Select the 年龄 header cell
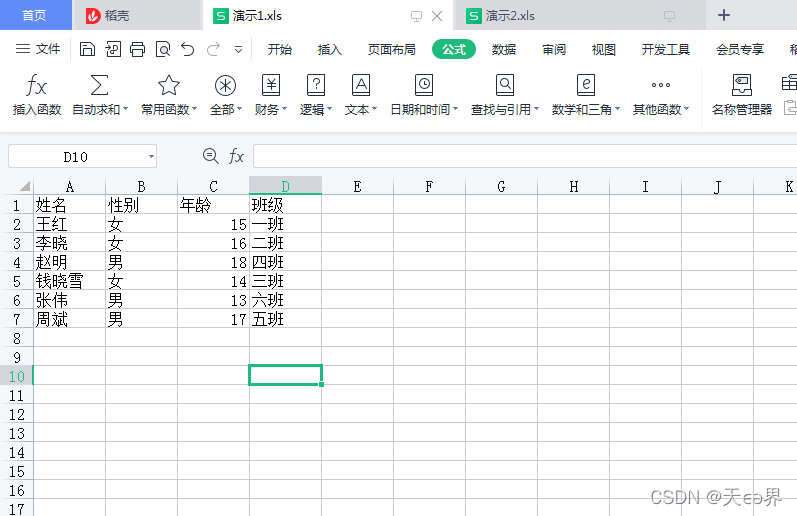 [213, 205]
